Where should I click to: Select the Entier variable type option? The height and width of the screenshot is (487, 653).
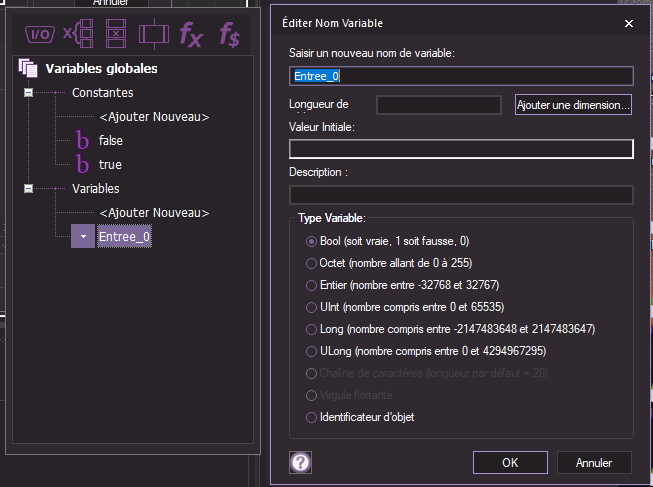[x=311, y=285]
